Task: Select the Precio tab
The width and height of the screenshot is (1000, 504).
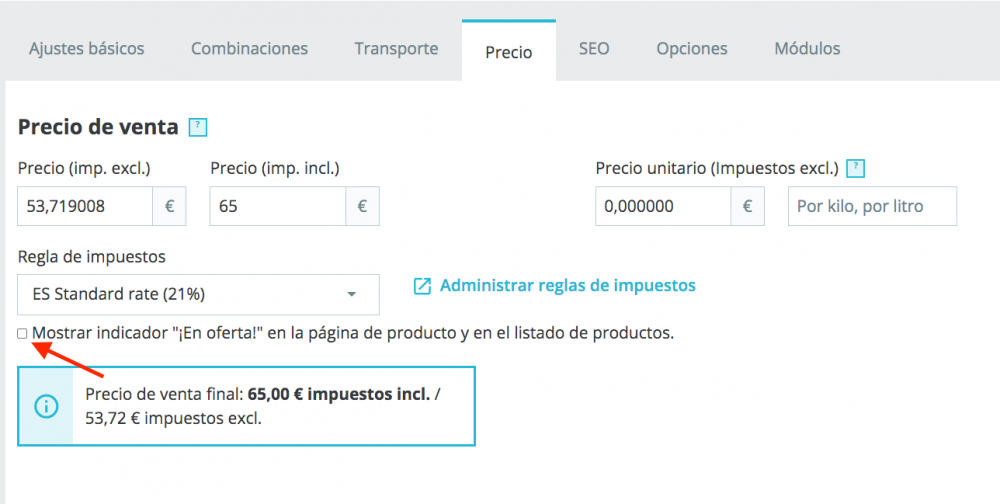Action: pos(508,52)
